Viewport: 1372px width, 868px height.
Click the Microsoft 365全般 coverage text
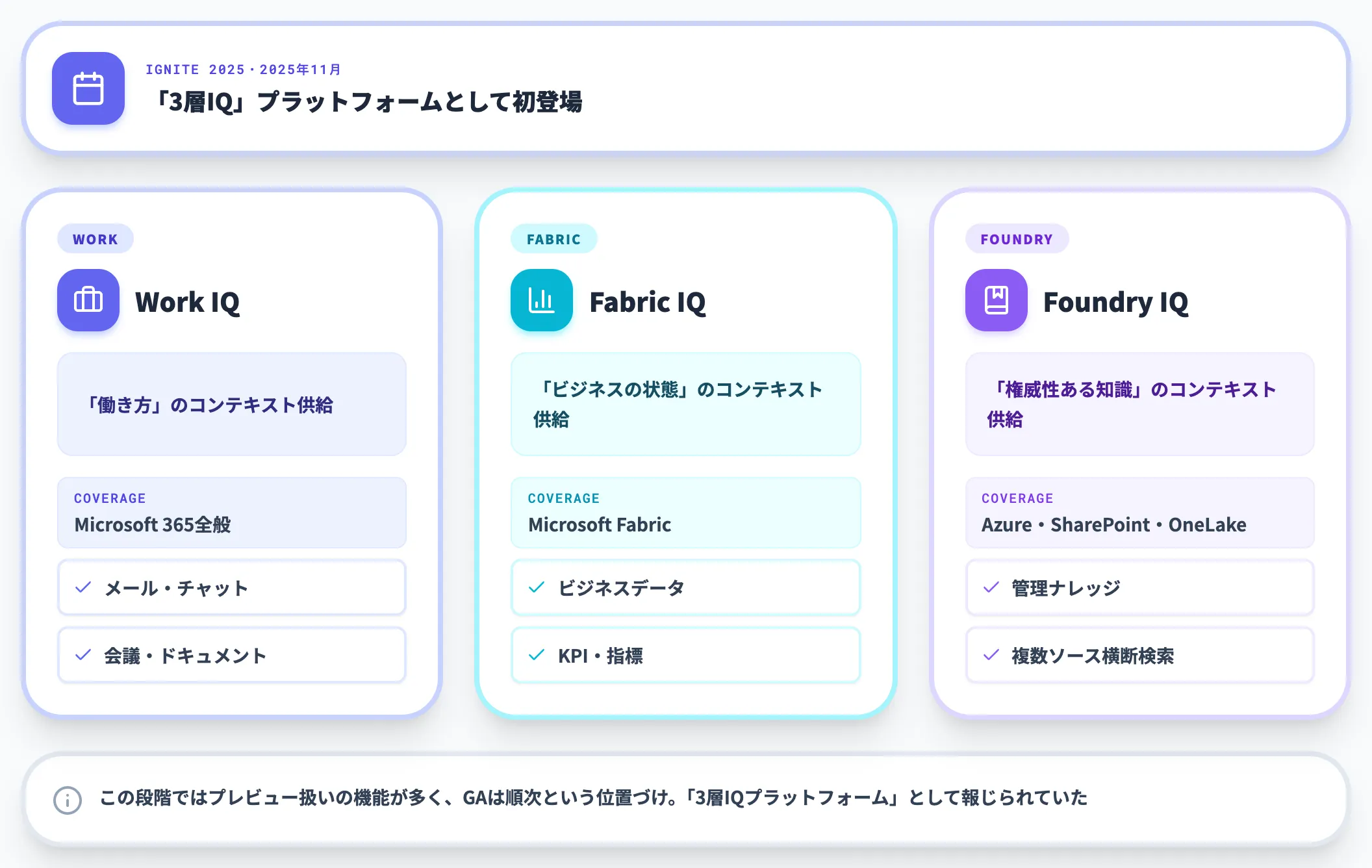(x=153, y=524)
